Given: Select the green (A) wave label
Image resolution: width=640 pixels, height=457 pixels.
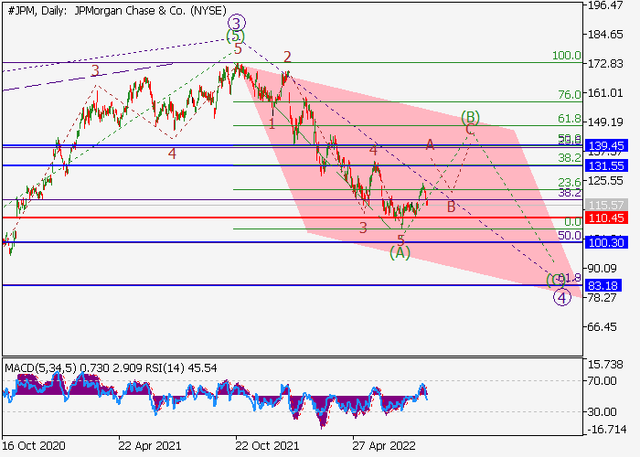Looking at the screenshot, I should (400, 253).
